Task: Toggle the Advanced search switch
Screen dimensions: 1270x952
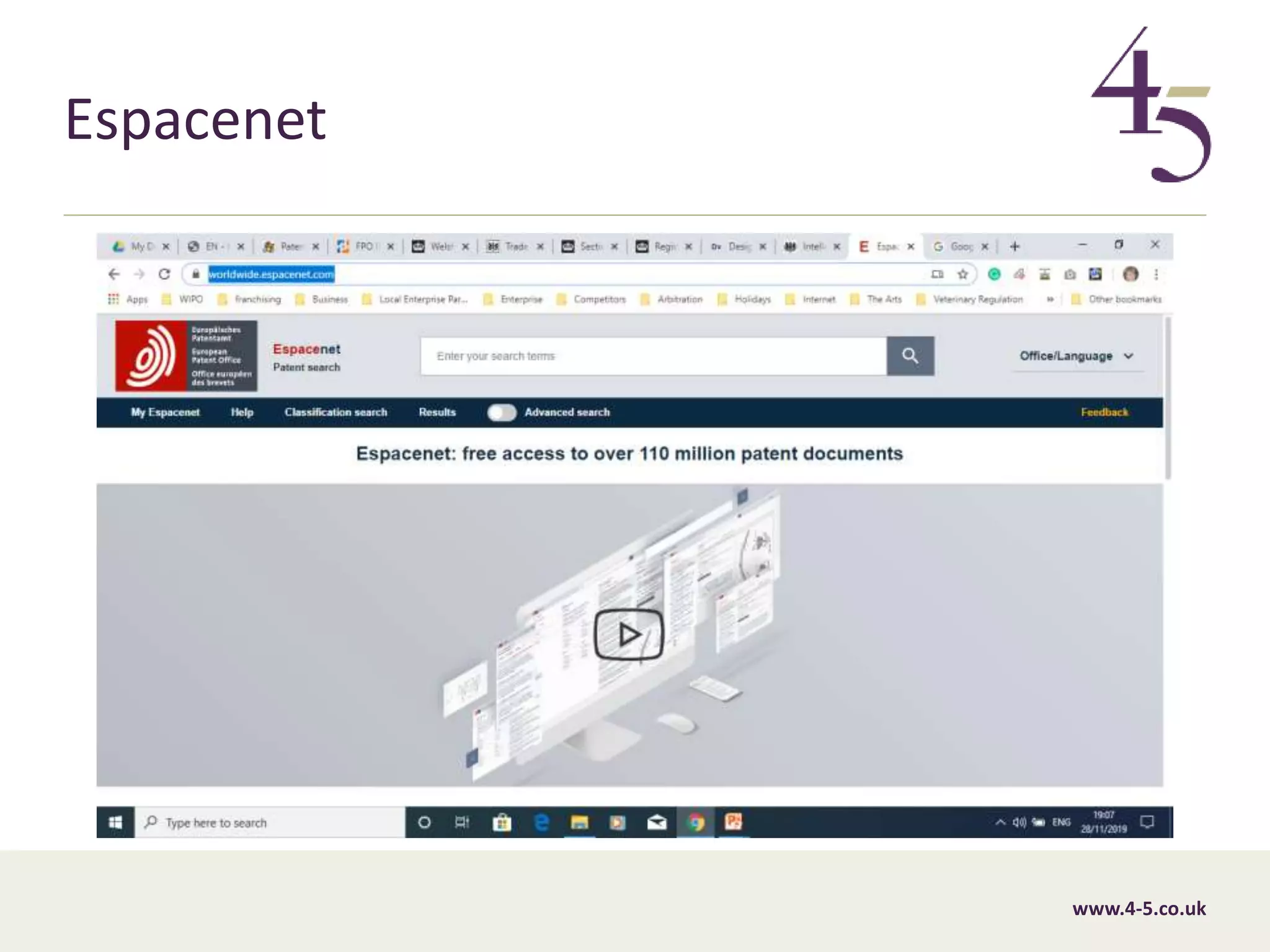Action: [x=502, y=412]
